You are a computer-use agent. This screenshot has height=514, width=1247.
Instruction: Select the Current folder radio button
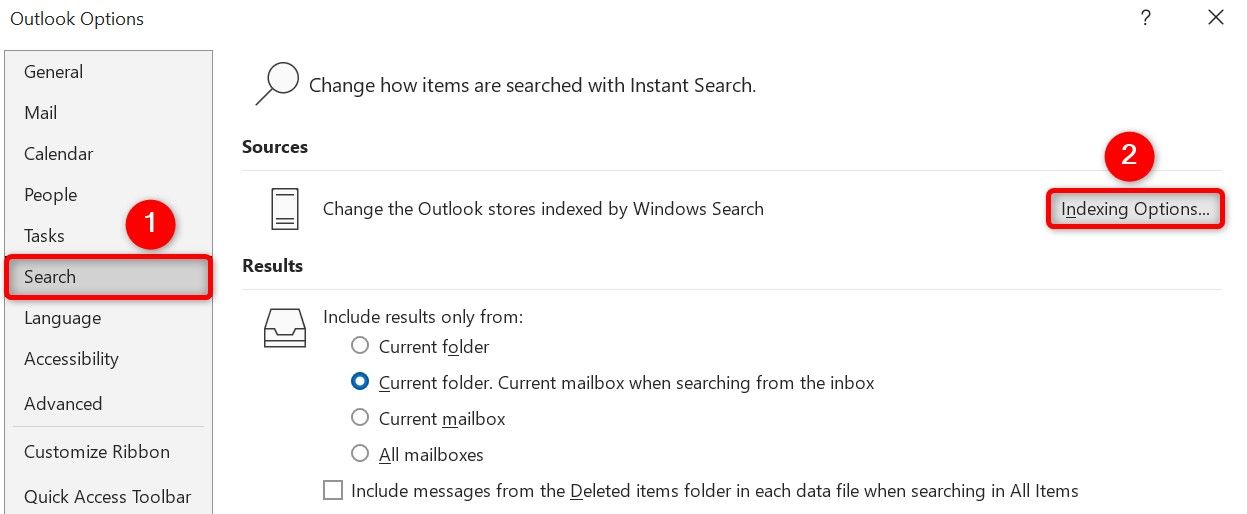(360, 347)
